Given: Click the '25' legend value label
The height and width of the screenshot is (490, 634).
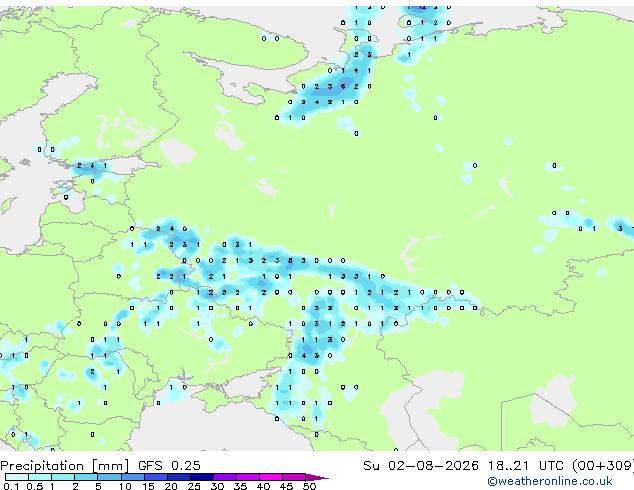Looking at the screenshot, I should 194,486.
